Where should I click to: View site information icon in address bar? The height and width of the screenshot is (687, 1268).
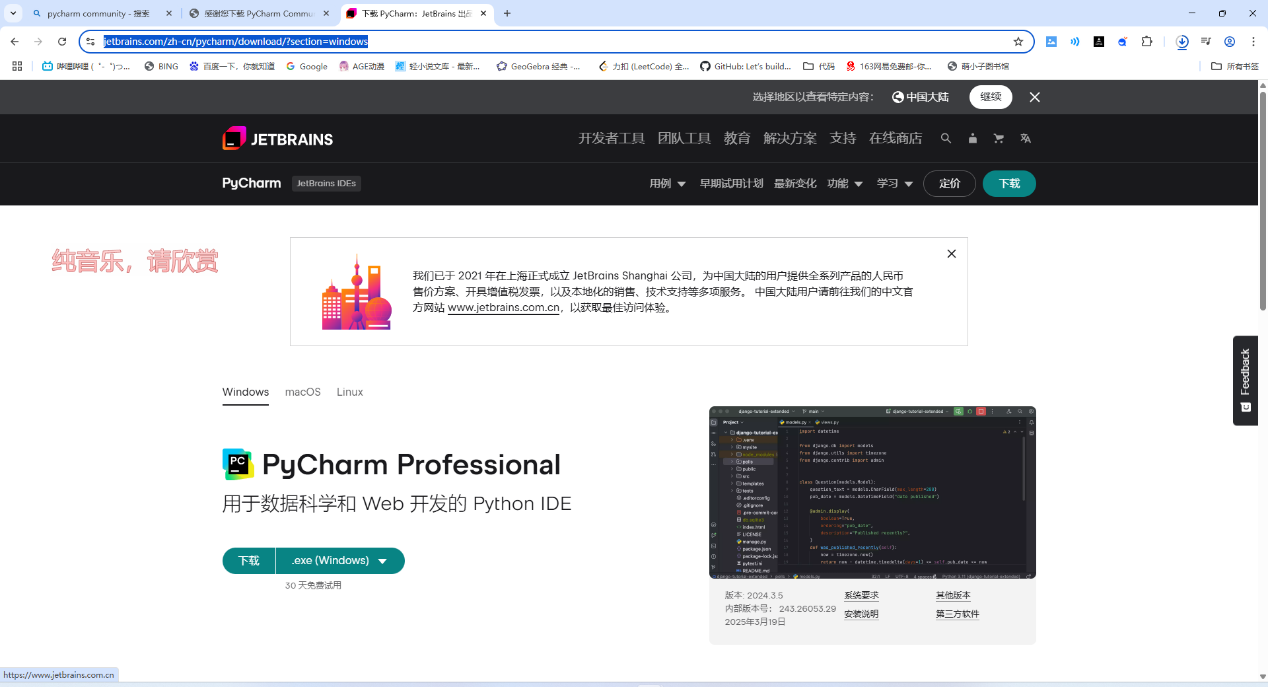pyautogui.click(x=91, y=42)
